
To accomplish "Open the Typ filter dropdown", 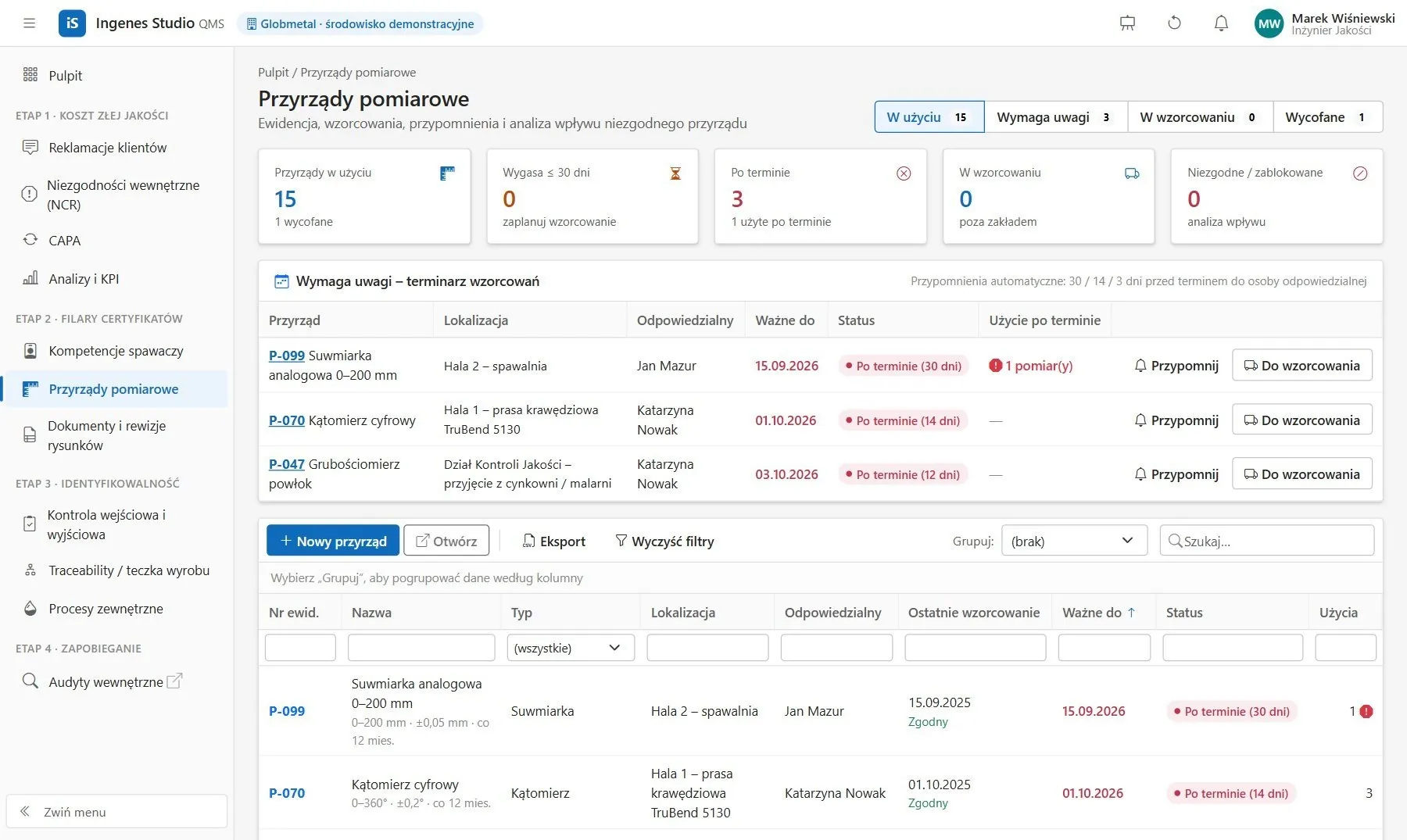I will click(571, 648).
